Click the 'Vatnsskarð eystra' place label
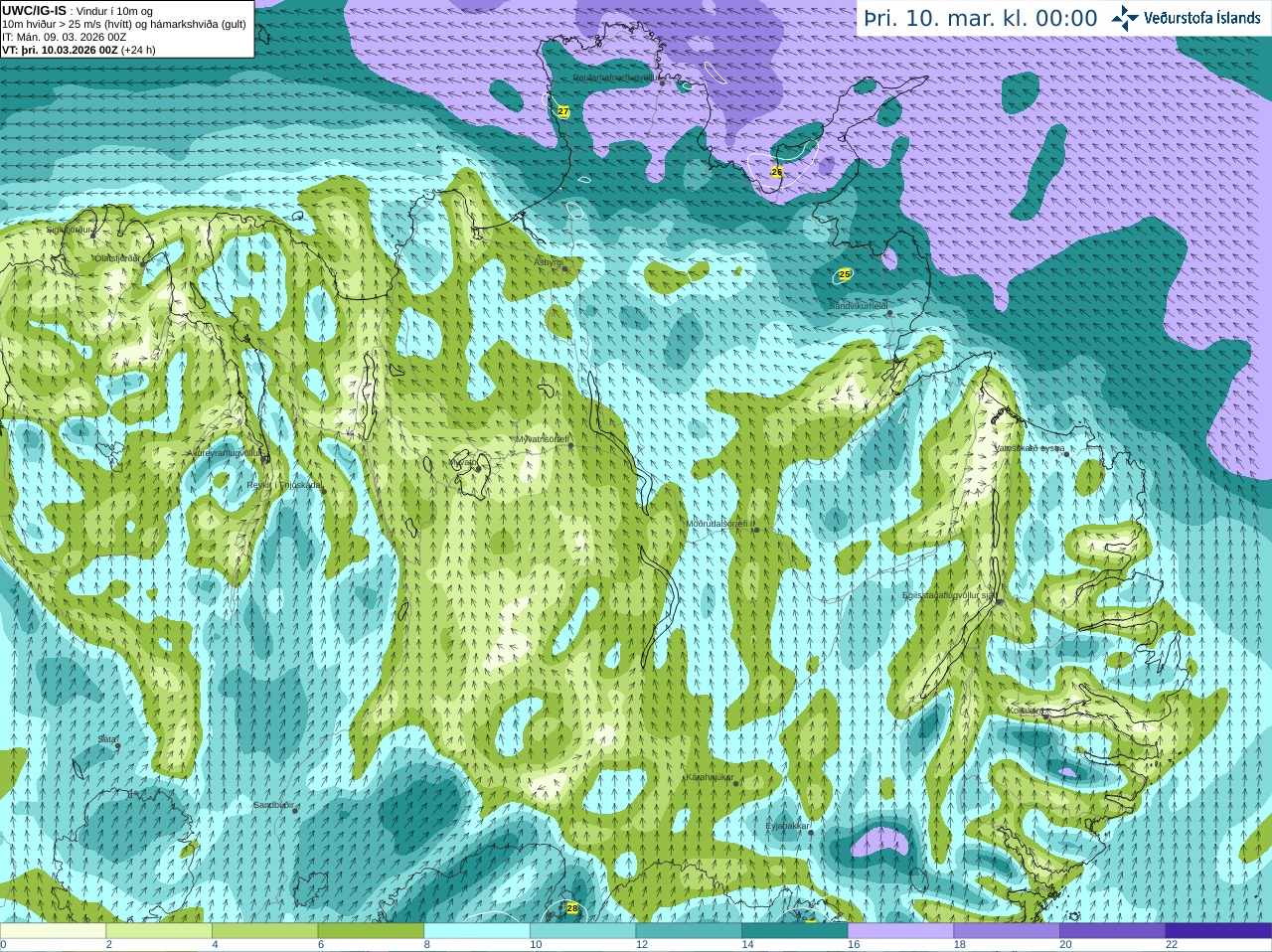Screen dimensions: 1272x952 pyautogui.click(x=1030, y=448)
